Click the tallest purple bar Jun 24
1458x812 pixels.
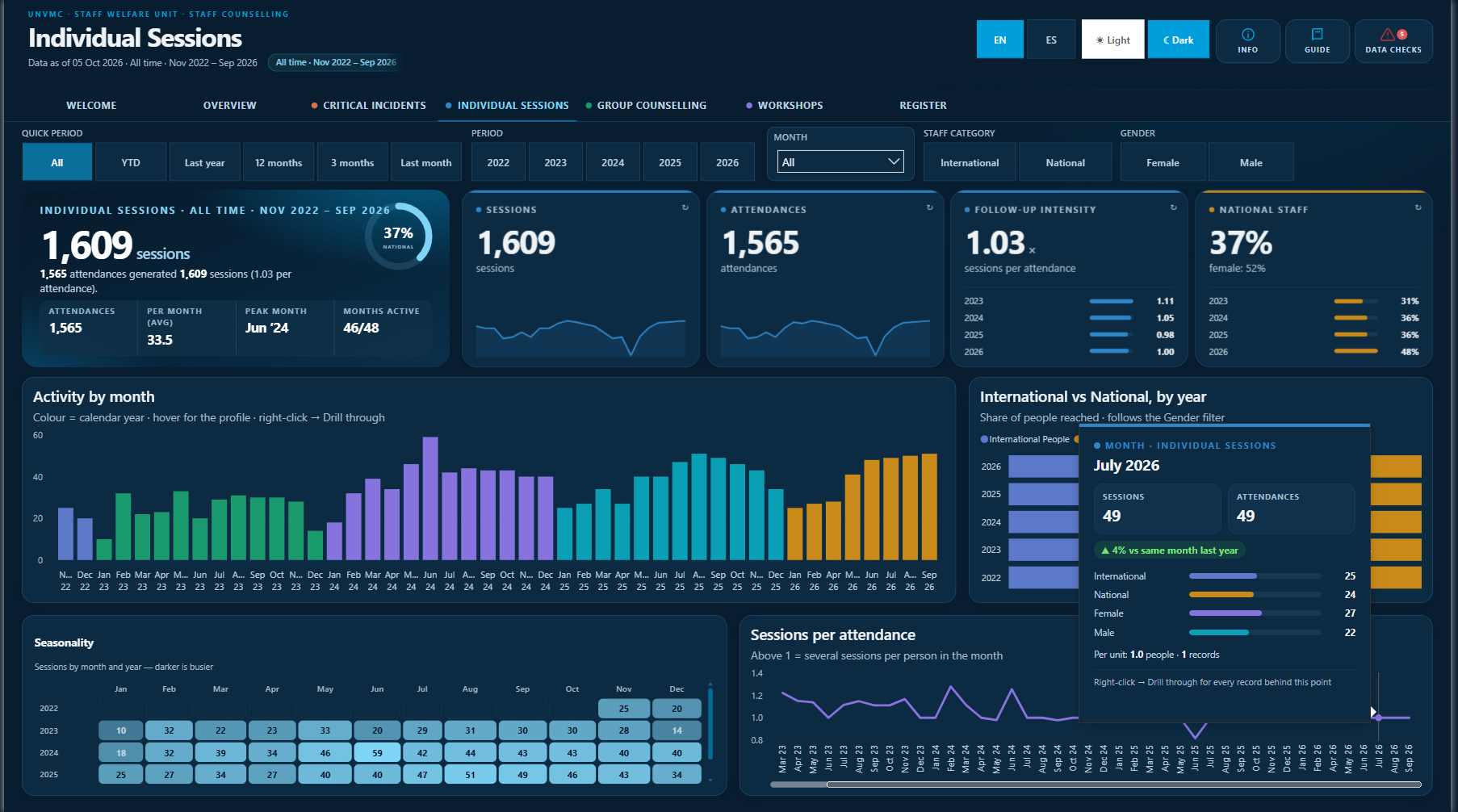pos(430,498)
